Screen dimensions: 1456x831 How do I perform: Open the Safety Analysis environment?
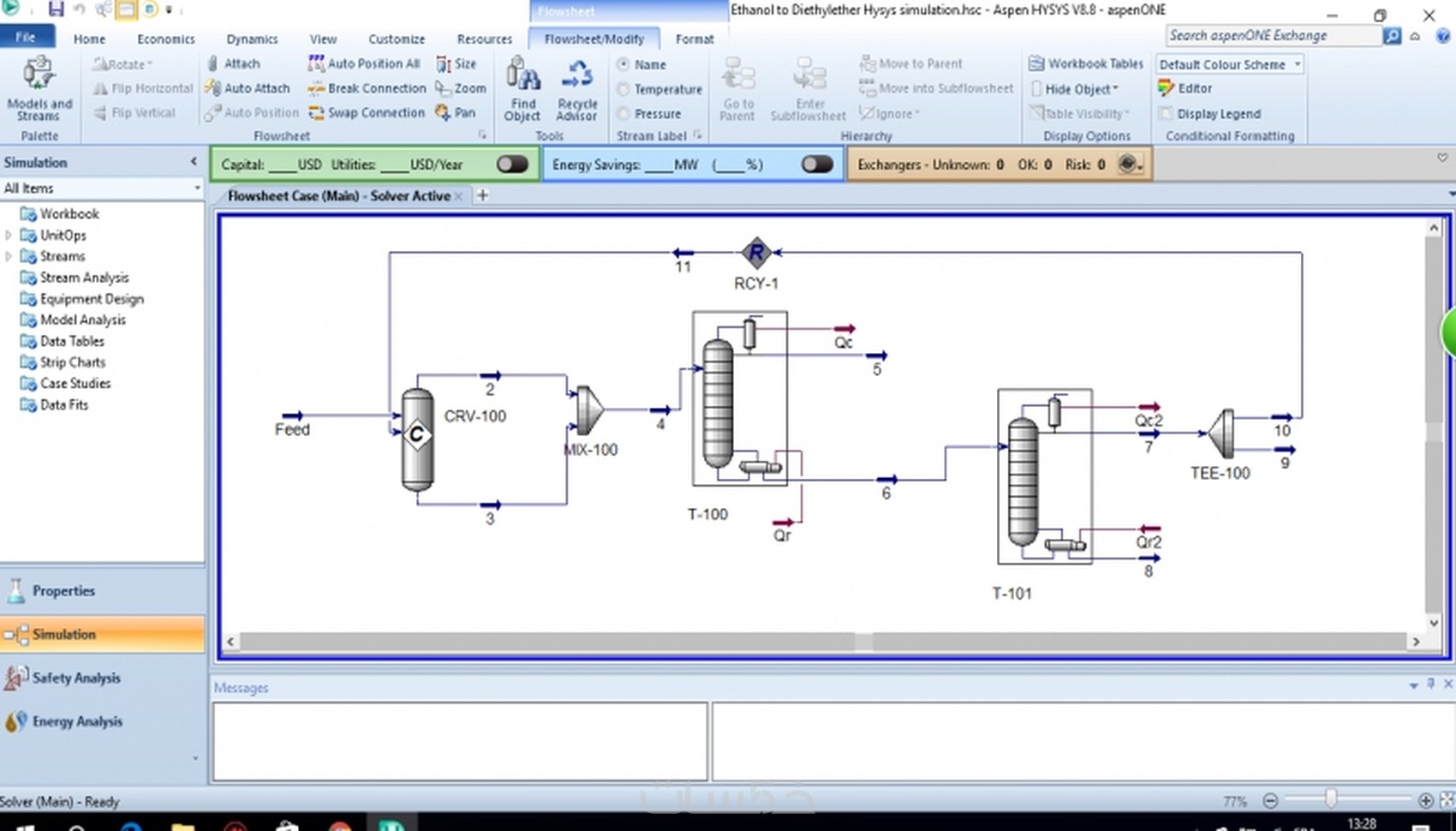pos(102,678)
